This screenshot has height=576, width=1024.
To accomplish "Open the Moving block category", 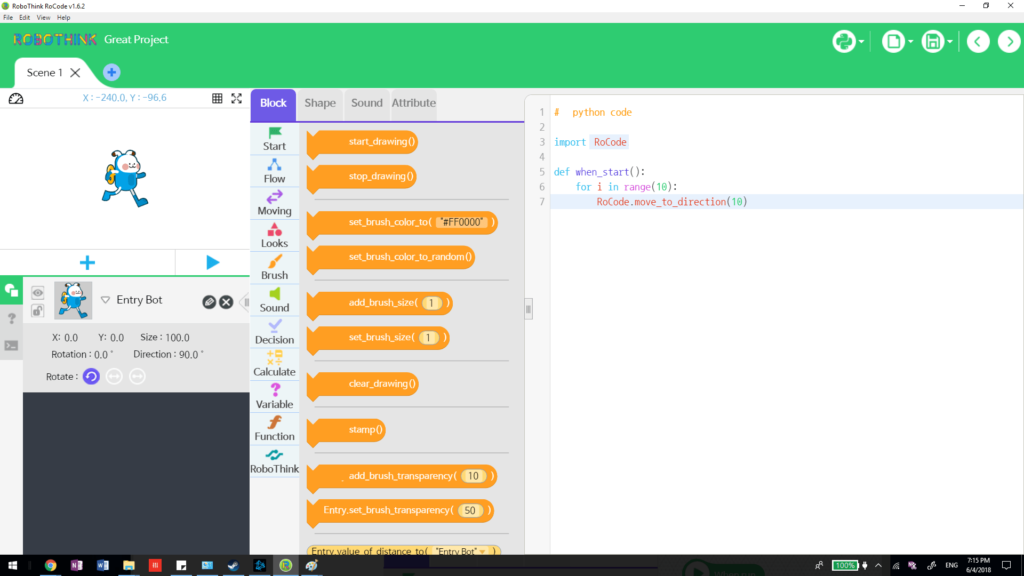I will pos(274,203).
